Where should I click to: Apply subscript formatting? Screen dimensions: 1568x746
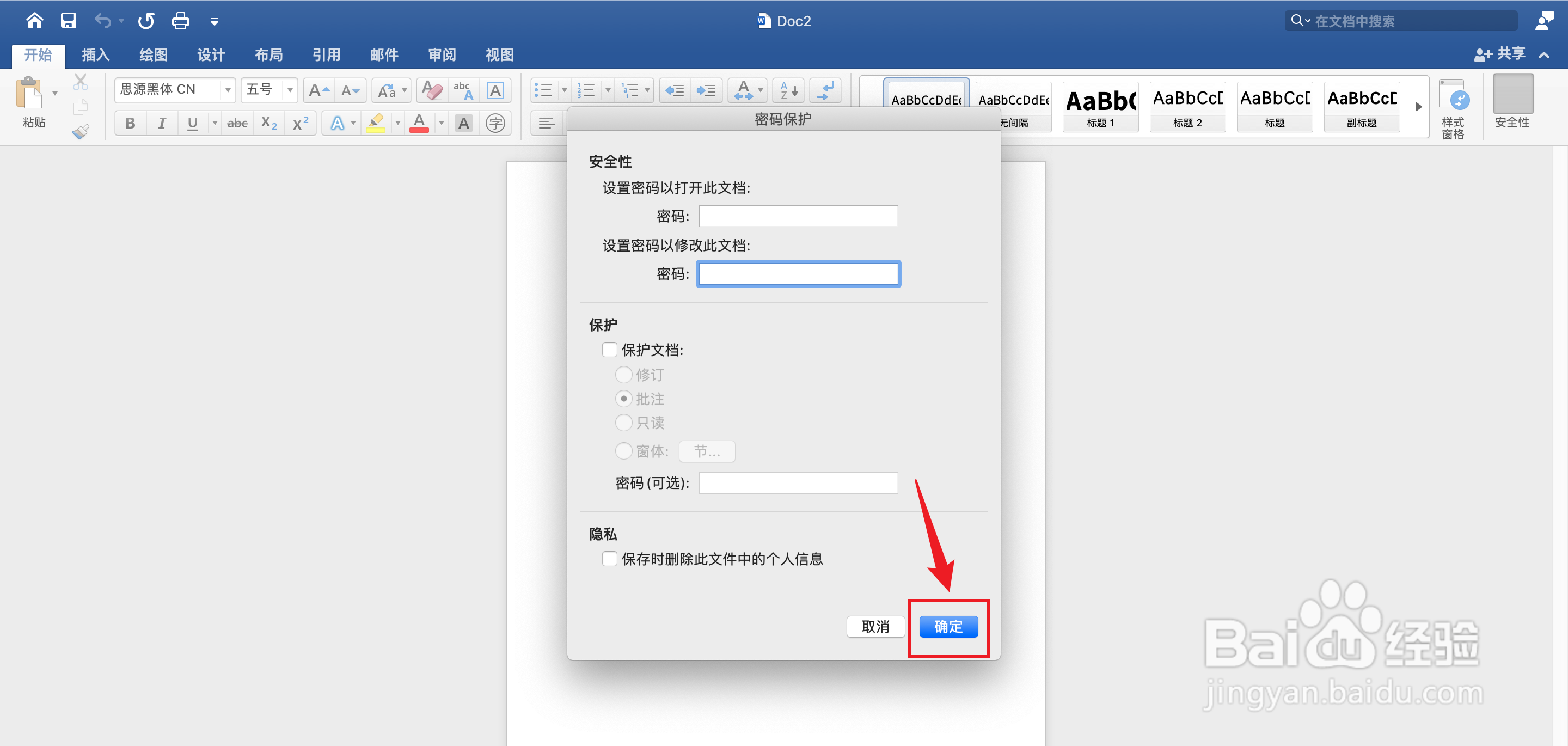(x=269, y=124)
